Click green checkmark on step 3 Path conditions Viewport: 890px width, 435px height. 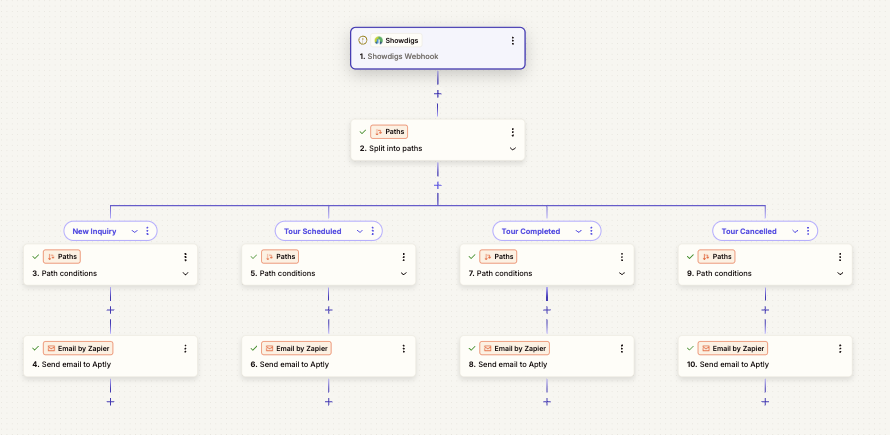[x=35, y=257]
